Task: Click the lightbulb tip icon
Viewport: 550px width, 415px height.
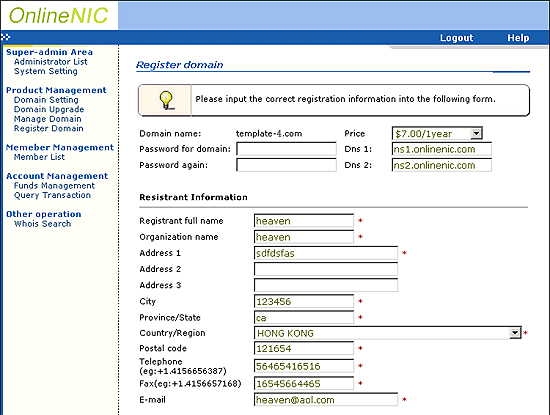Action: click(x=166, y=100)
